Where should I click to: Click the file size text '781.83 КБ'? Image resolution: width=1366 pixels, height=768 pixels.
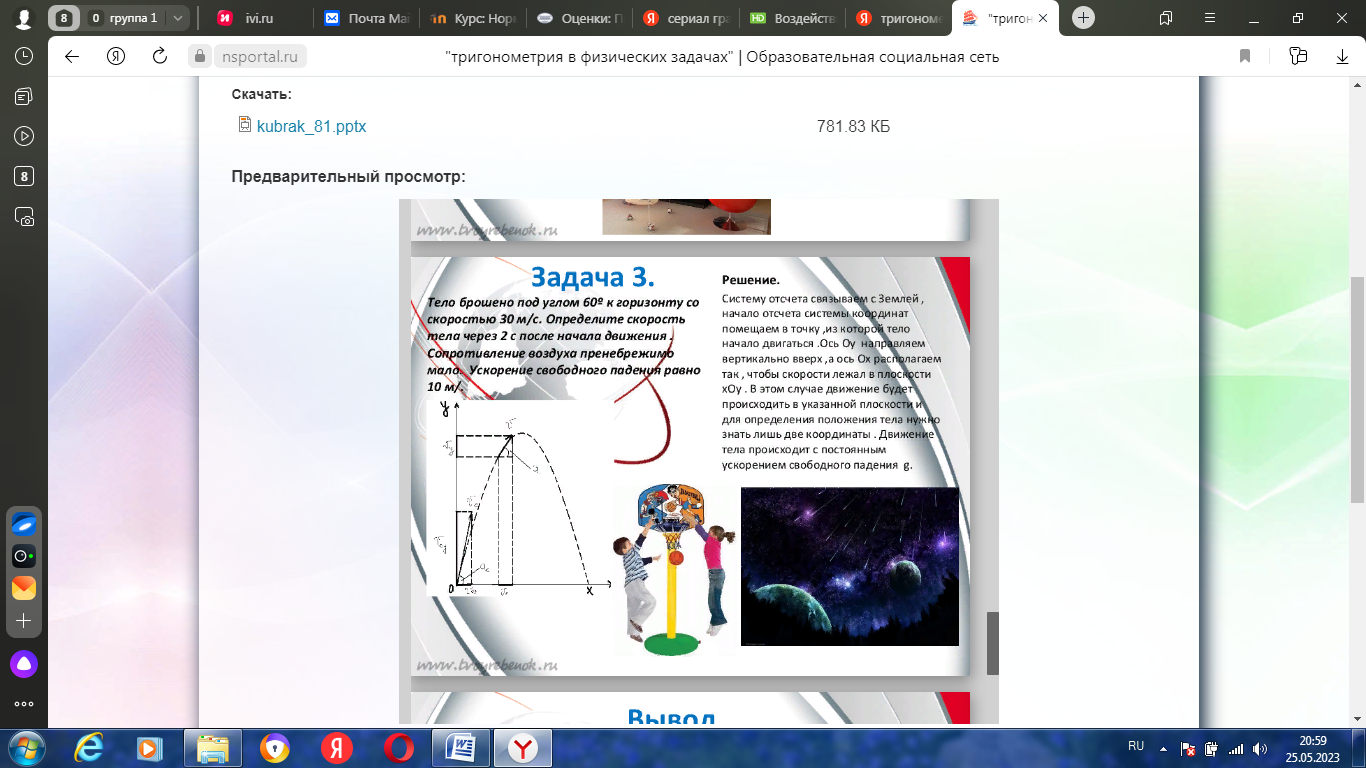pyautogui.click(x=853, y=126)
